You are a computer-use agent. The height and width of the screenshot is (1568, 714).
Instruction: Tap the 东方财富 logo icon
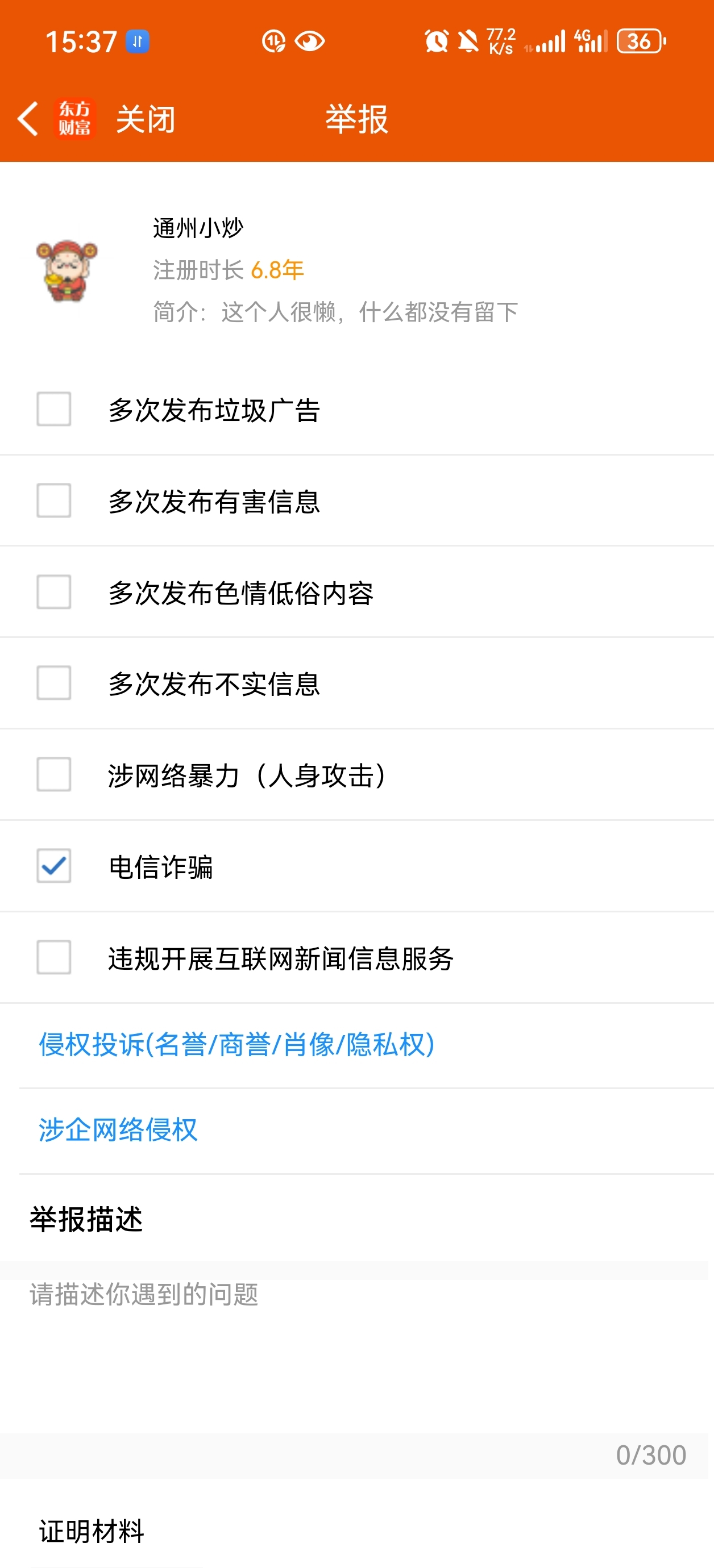(x=74, y=118)
